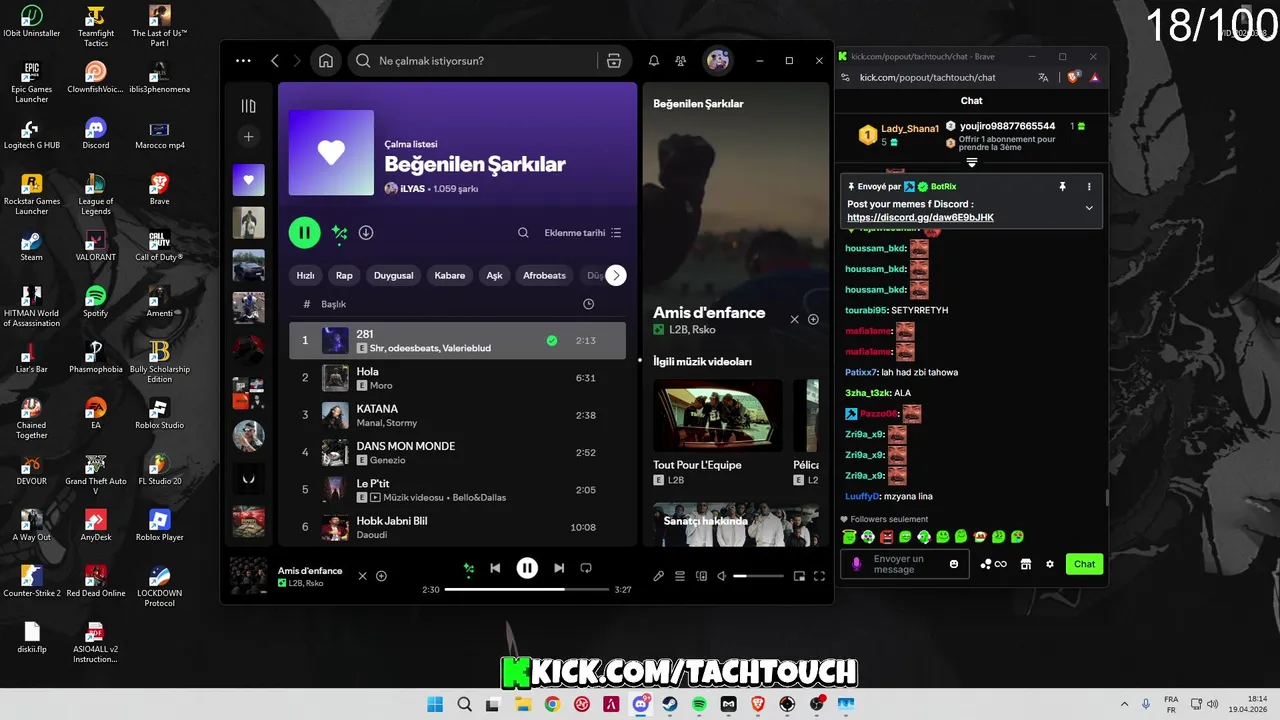Viewport: 1280px width, 720px height.
Task: Play track Le P'tit
Action: click(457, 489)
